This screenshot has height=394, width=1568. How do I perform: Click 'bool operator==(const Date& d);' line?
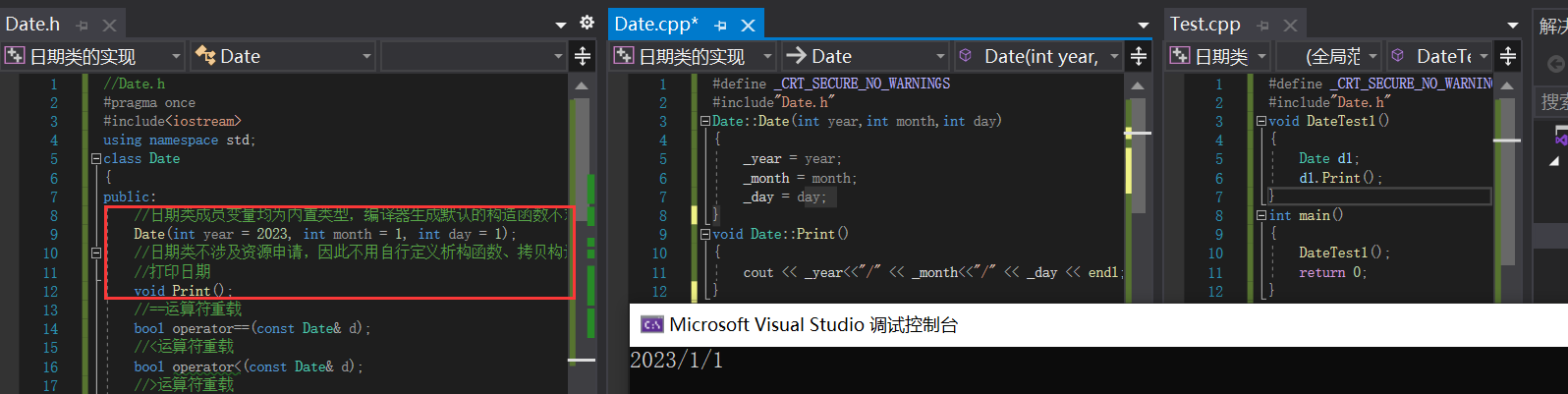point(252,328)
